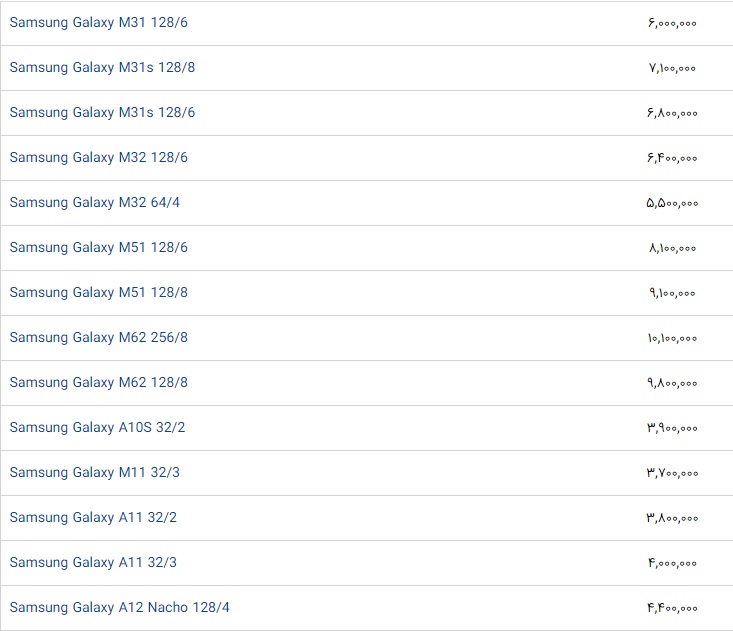Open Samsung Galaxy A12 Nacho 128/4 link
This screenshot has width=733, height=631.
[x=120, y=607]
